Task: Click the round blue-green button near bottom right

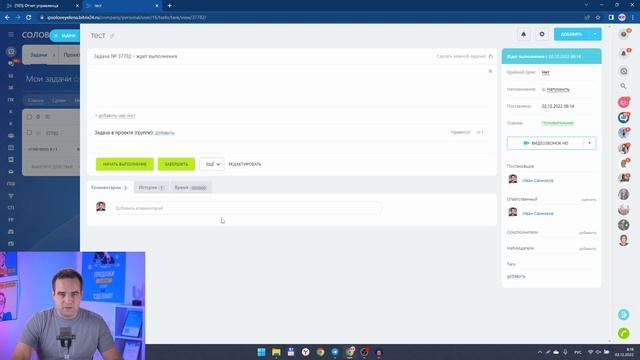Action: [623, 315]
